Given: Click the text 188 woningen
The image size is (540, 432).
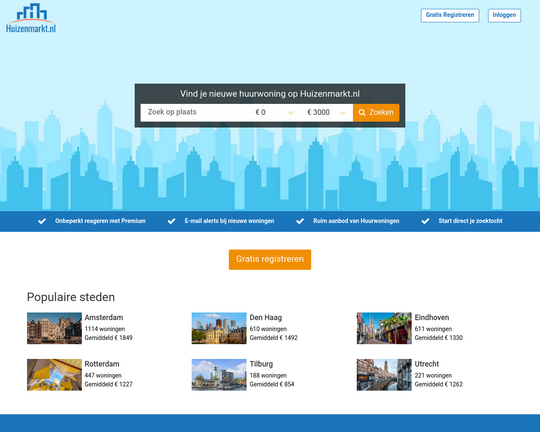Looking at the screenshot, I should click(x=268, y=376).
